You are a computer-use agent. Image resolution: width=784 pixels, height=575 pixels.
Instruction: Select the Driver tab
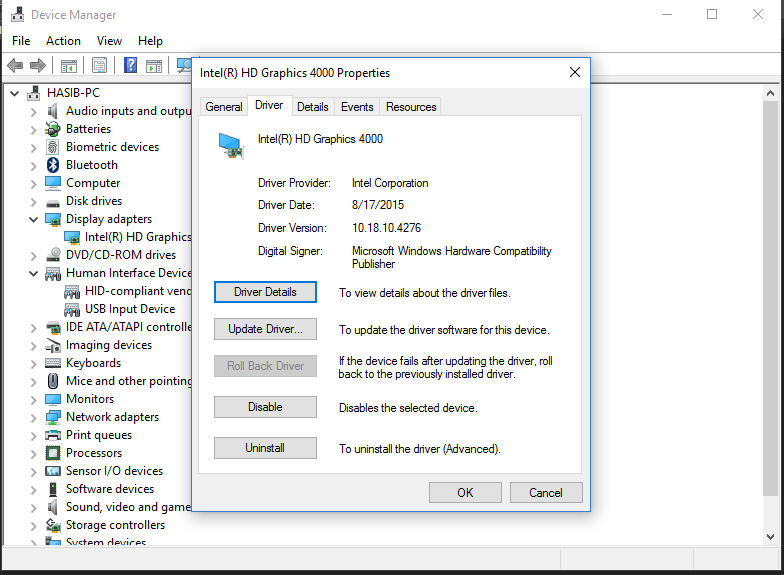click(x=269, y=105)
